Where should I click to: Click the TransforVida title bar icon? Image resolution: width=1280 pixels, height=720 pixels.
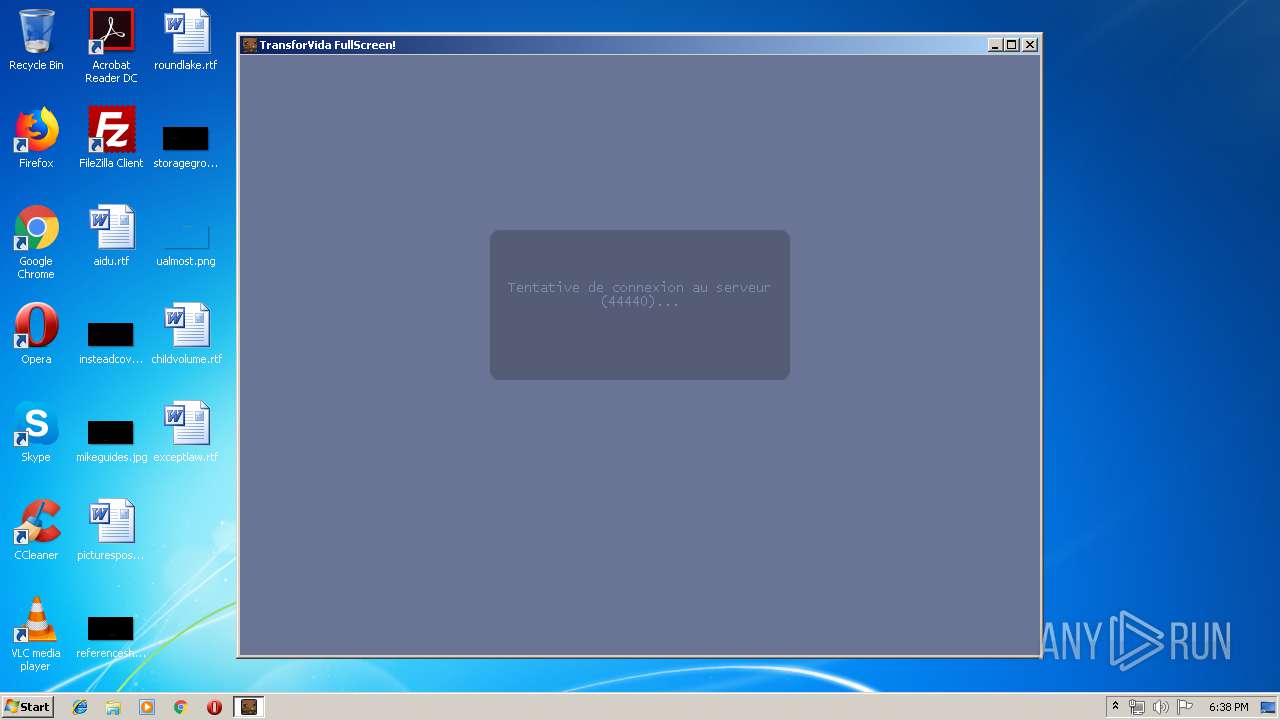tap(250, 45)
